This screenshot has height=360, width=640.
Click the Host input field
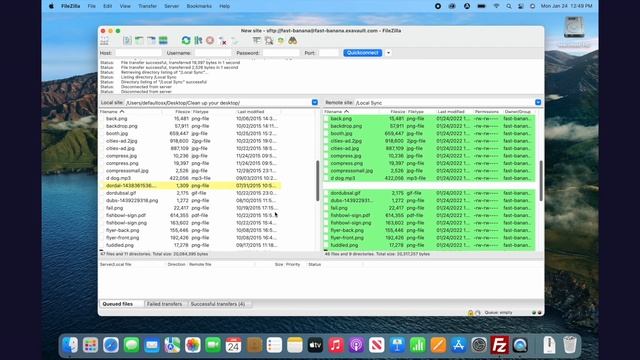coord(138,53)
